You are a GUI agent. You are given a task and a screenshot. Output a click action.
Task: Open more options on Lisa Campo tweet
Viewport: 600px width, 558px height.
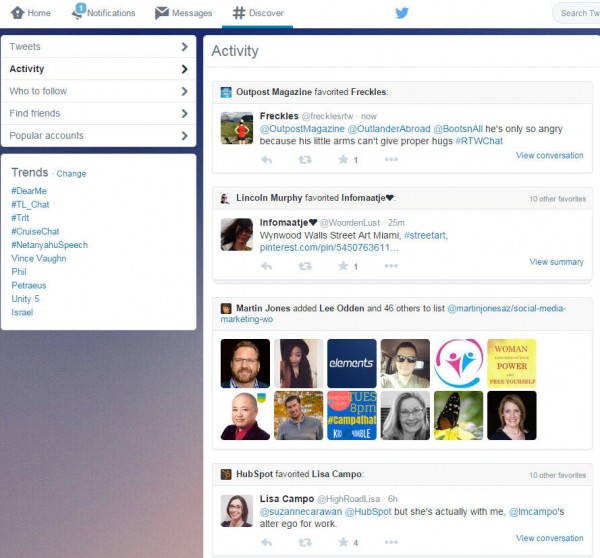[x=391, y=542]
